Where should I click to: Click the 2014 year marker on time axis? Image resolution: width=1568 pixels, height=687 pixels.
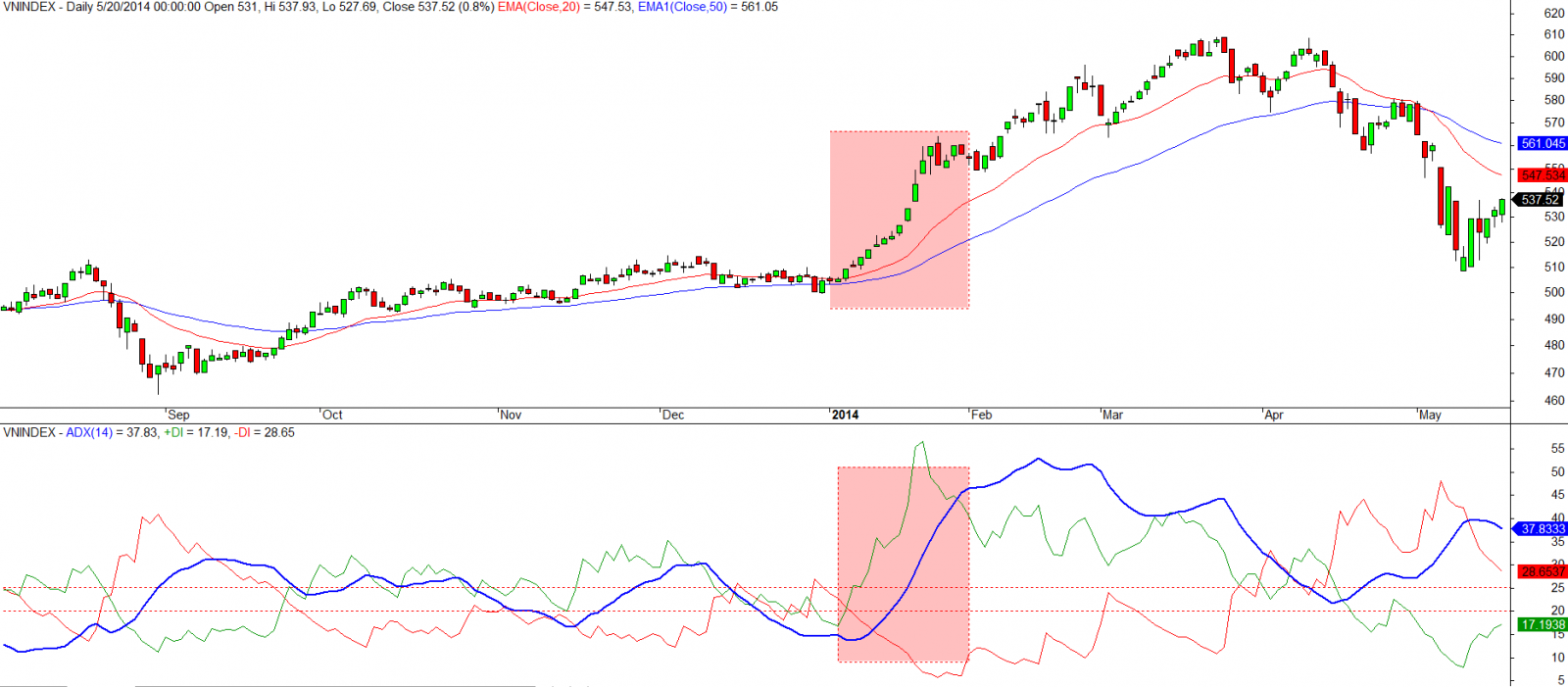[x=845, y=415]
